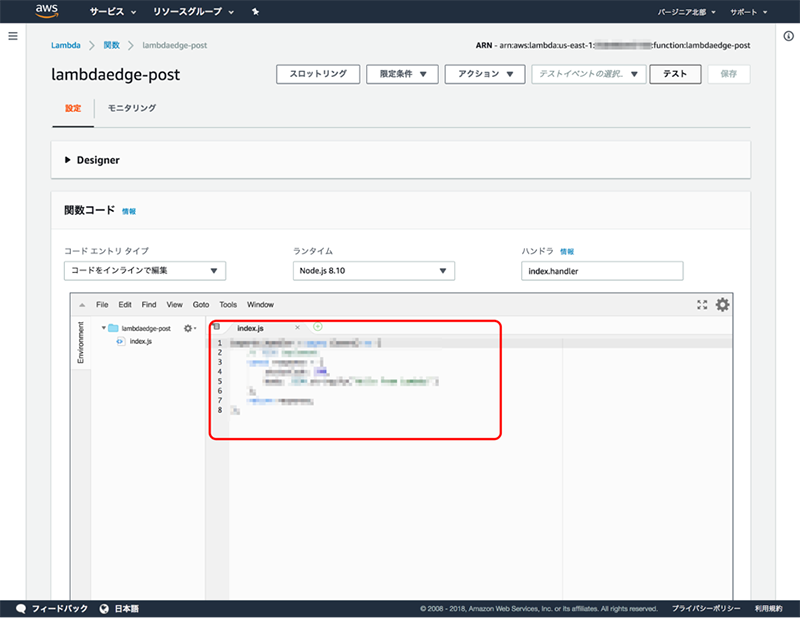Open Goto menu in editor
The height and width of the screenshot is (618, 800).
click(x=201, y=305)
